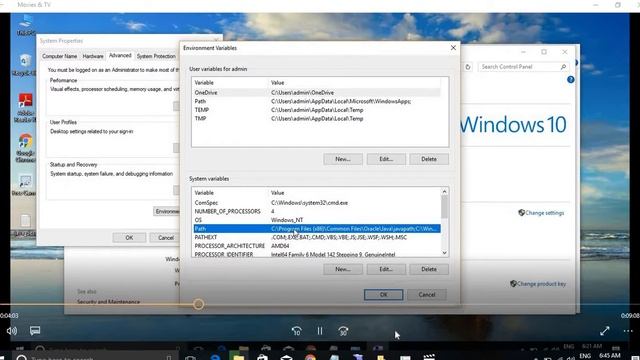
Task: Click Edit under User variables for admin
Action: coord(386,159)
